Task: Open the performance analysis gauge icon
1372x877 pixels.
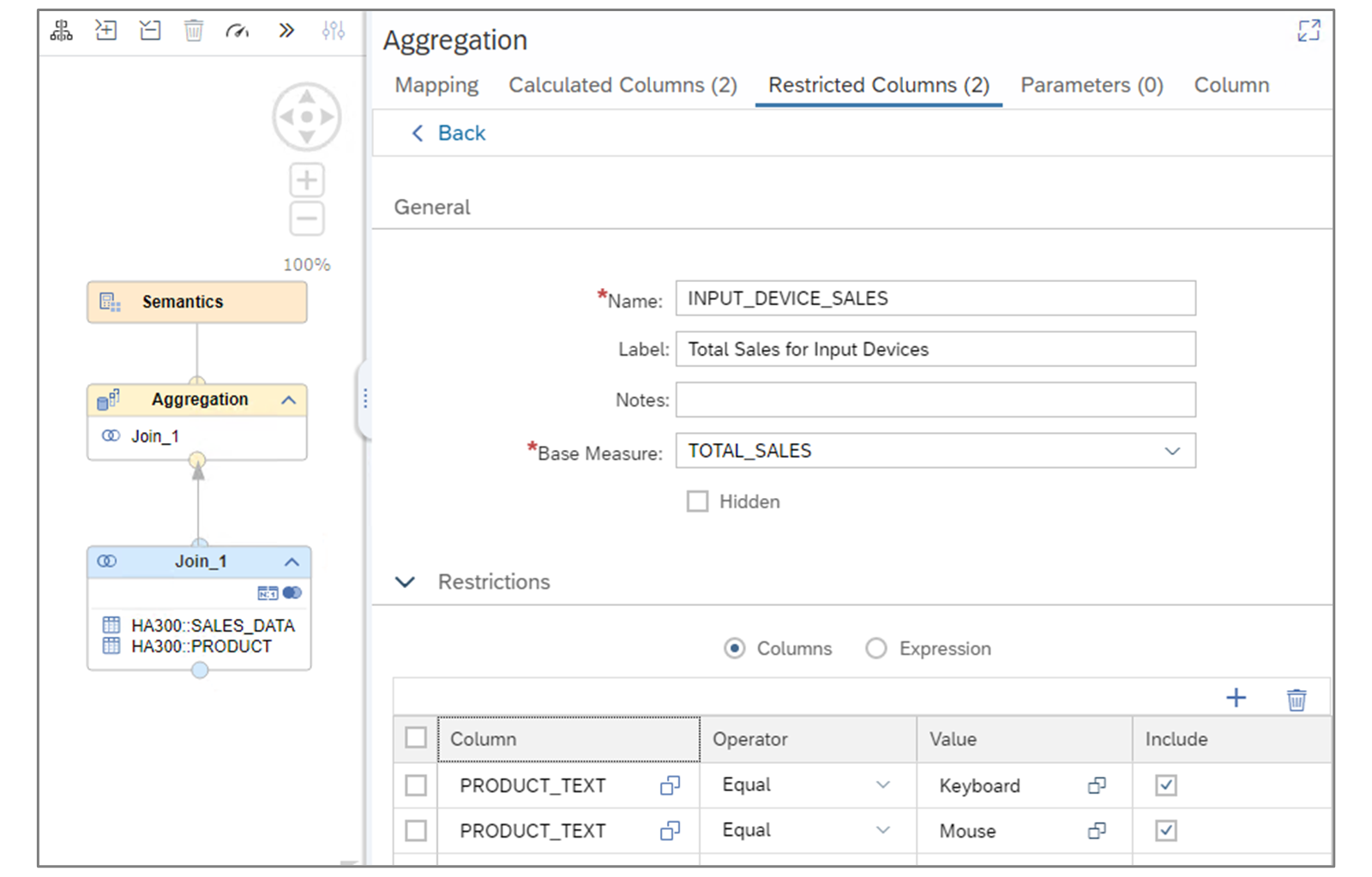Action: tap(238, 32)
